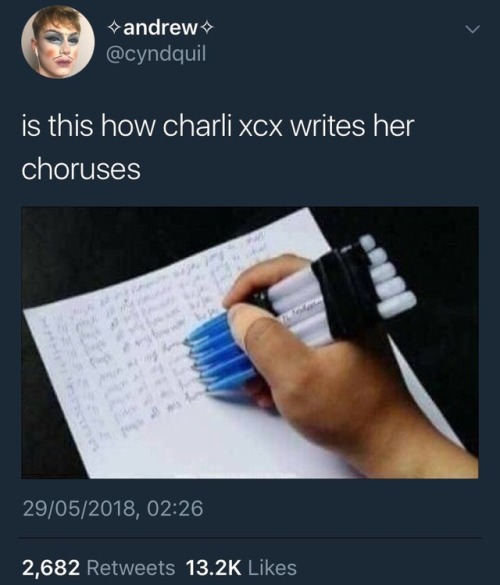The width and height of the screenshot is (500, 585).
Task: Open andrew's profile picture avatar
Action: pos(58,41)
